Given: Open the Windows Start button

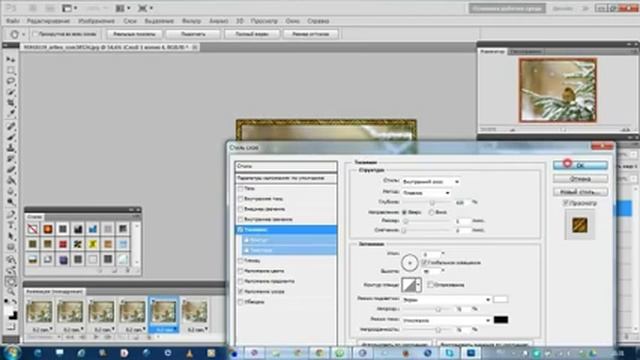Looking at the screenshot, I should tap(11, 353).
